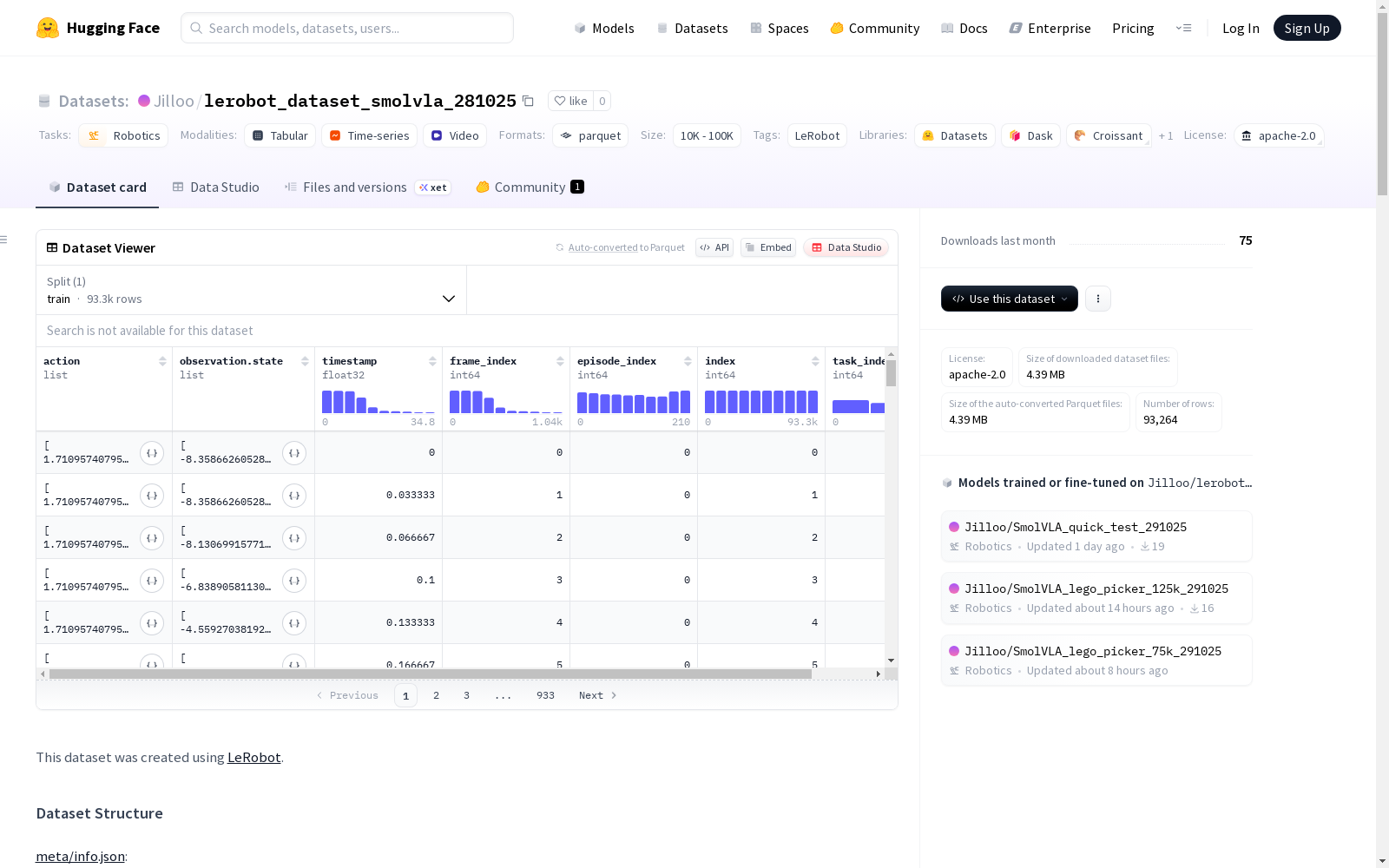The height and width of the screenshot is (868, 1389).
Task: Click the table vertical scrollbar thumb
Action: tap(891, 373)
